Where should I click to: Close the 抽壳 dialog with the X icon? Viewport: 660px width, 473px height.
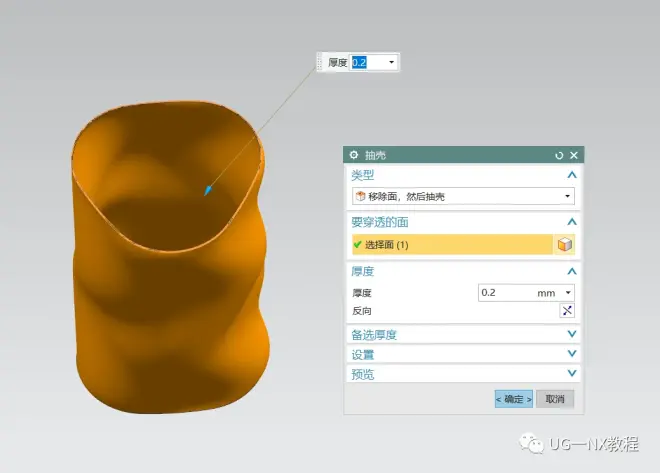574,155
